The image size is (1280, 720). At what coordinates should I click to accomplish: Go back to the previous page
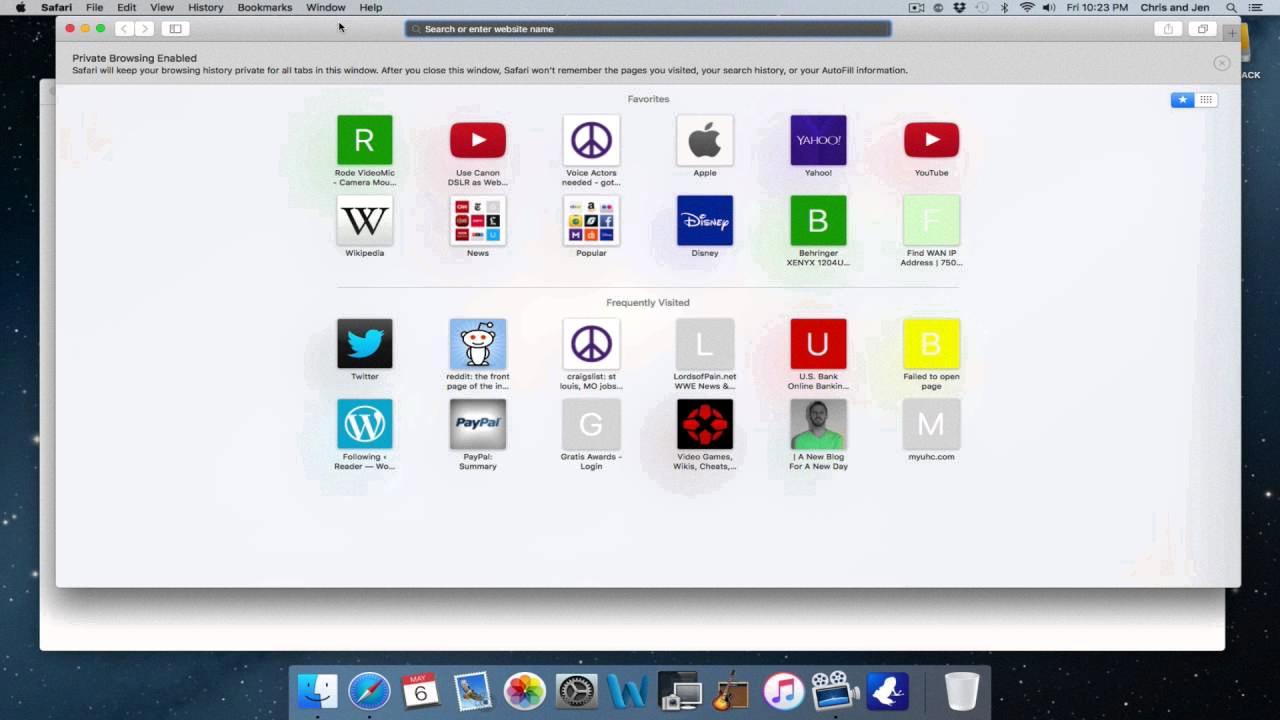click(x=124, y=29)
